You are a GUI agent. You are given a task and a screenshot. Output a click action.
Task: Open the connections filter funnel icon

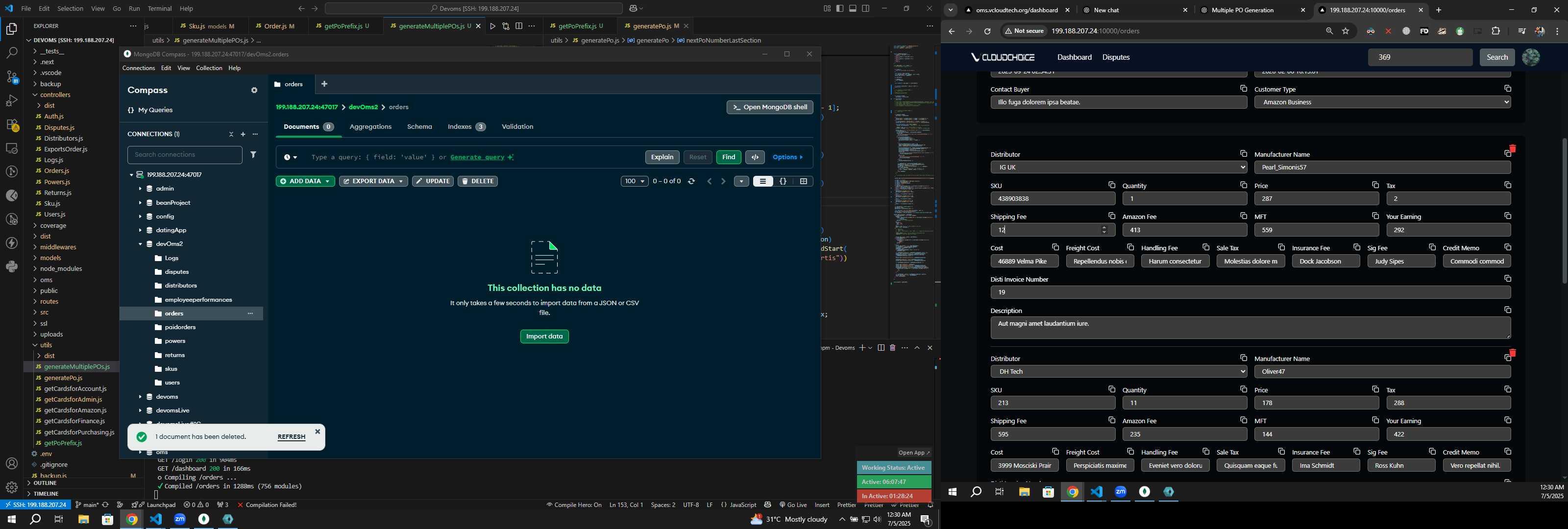click(x=254, y=155)
